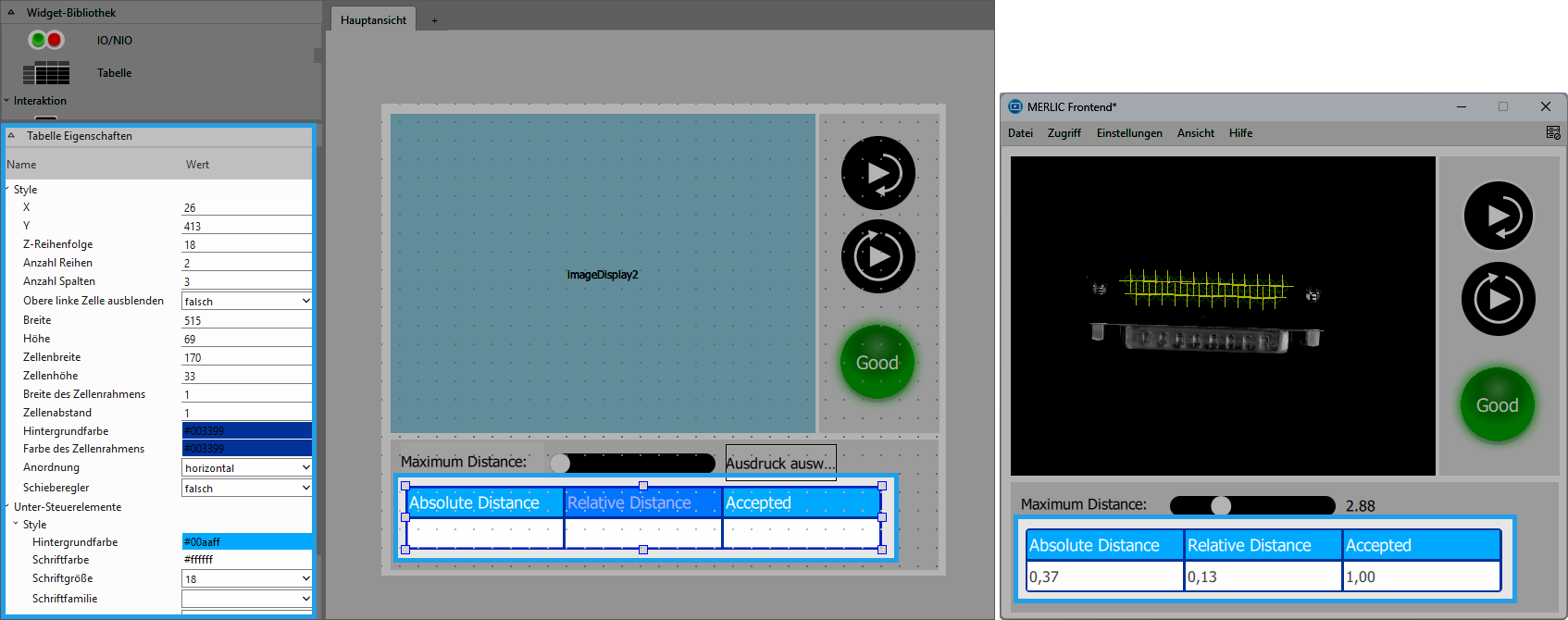Click the #00aaff Hintergrundfarbe color field
1568x620 pixels.
[x=246, y=542]
